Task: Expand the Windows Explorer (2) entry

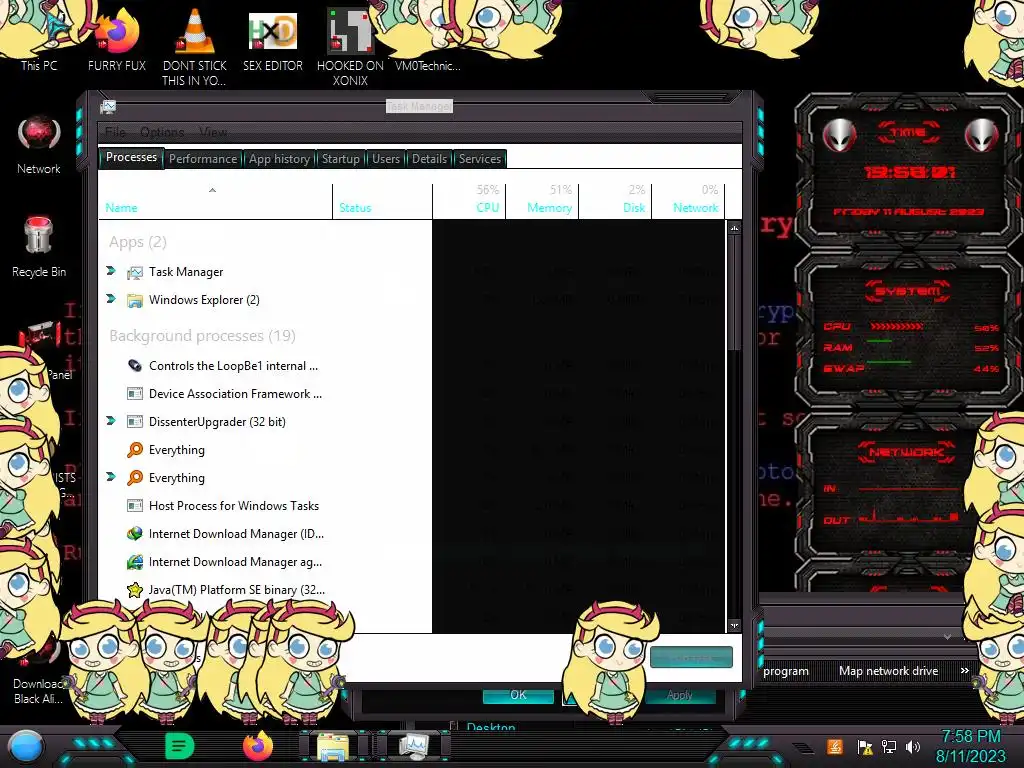Action: point(111,299)
